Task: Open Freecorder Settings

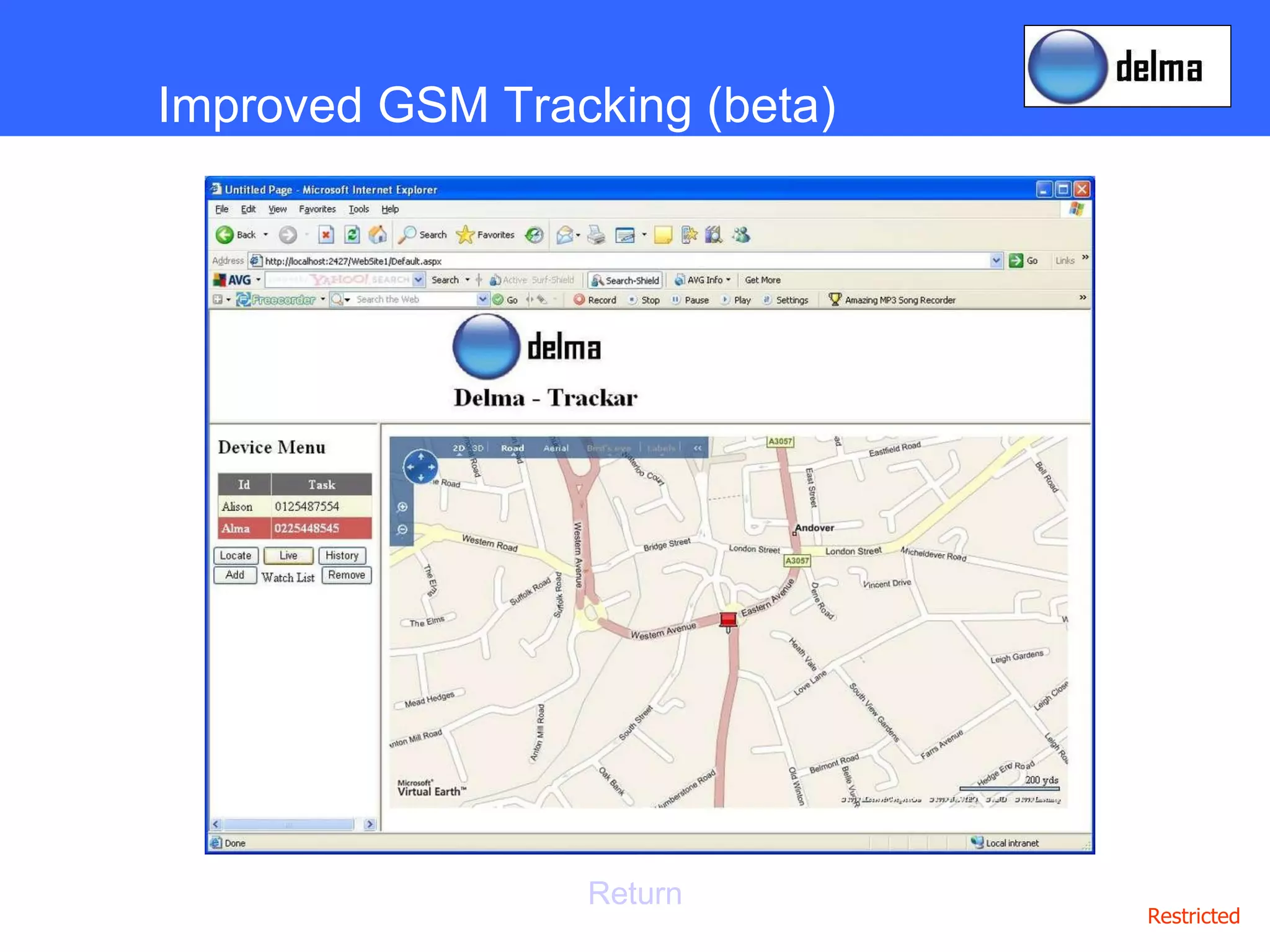Action: (786, 300)
